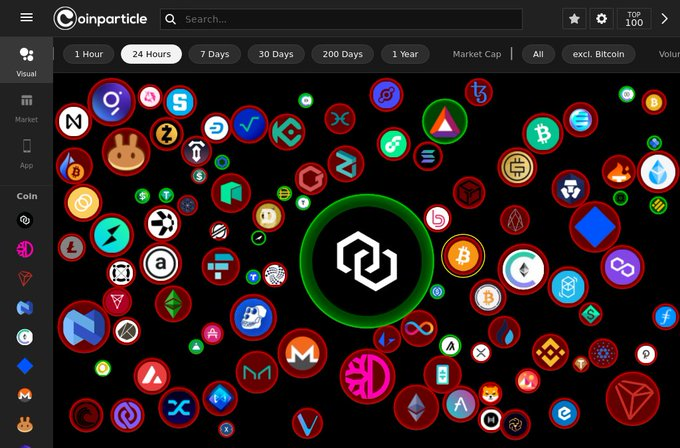Select Monero in the Coin sidebar
Viewport: 680px width, 448px height.
25,396
